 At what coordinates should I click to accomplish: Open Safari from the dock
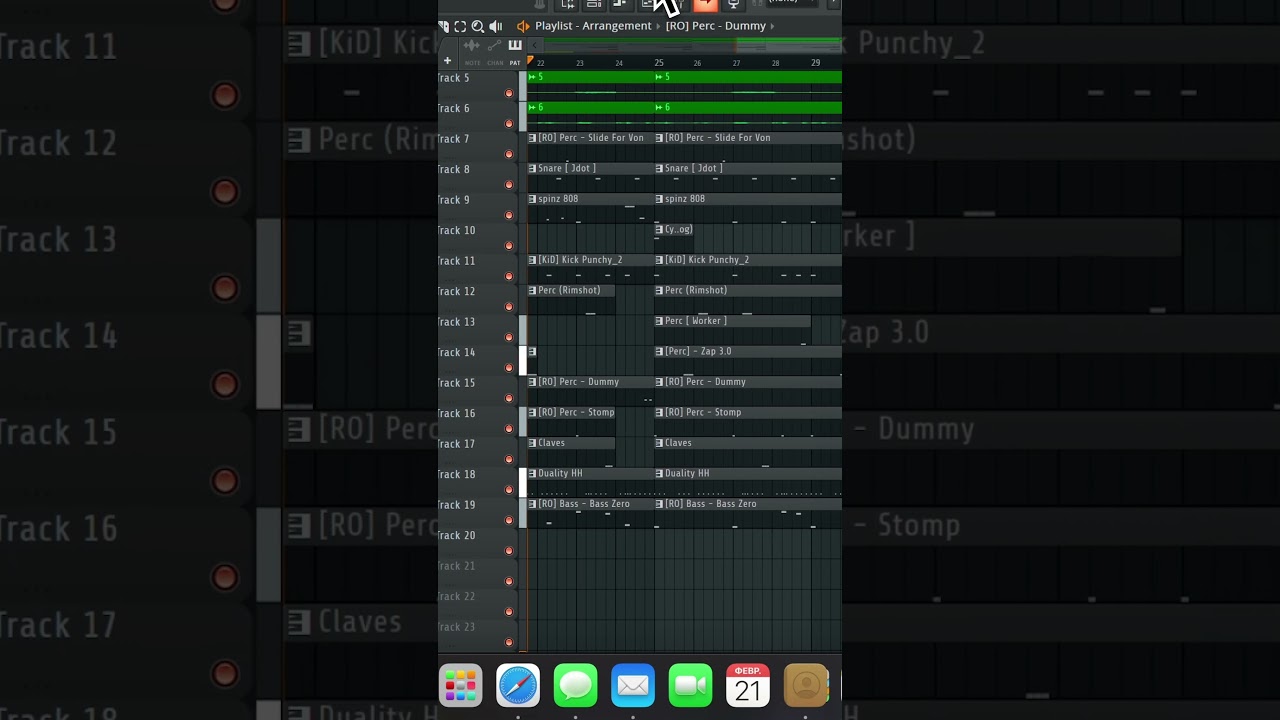tap(518, 685)
